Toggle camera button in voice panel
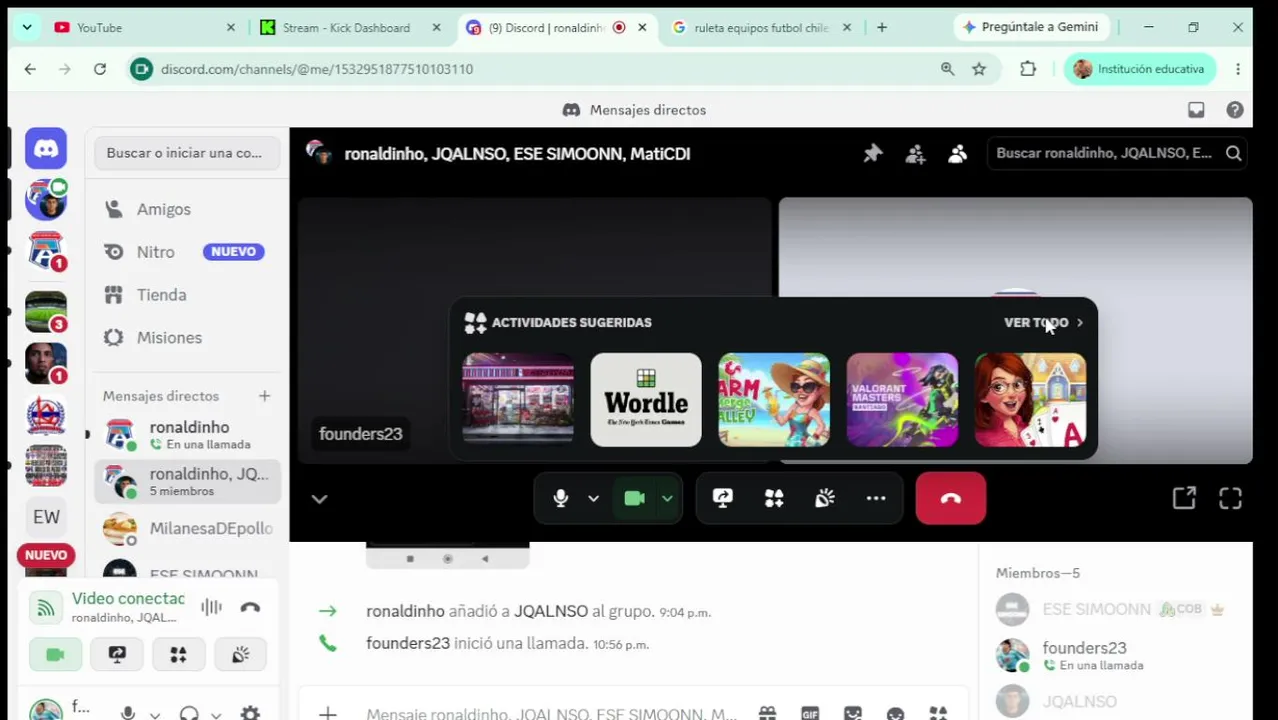 pyautogui.click(x=55, y=655)
